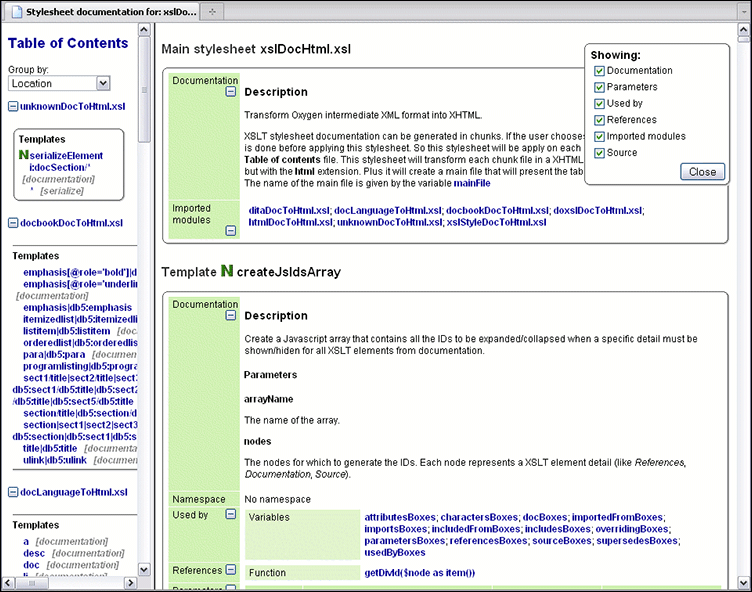Uncheck the Documentation checkbox

pyautogui.click(x=599, y=71)
